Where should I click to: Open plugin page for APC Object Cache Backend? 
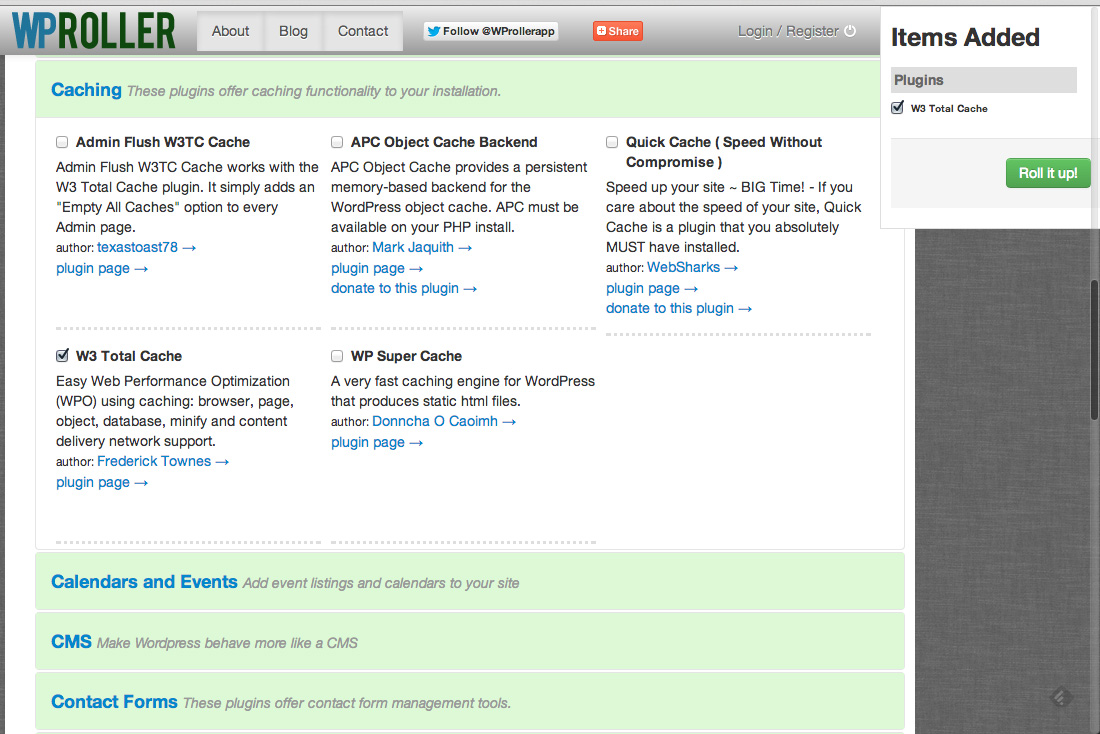377,268
